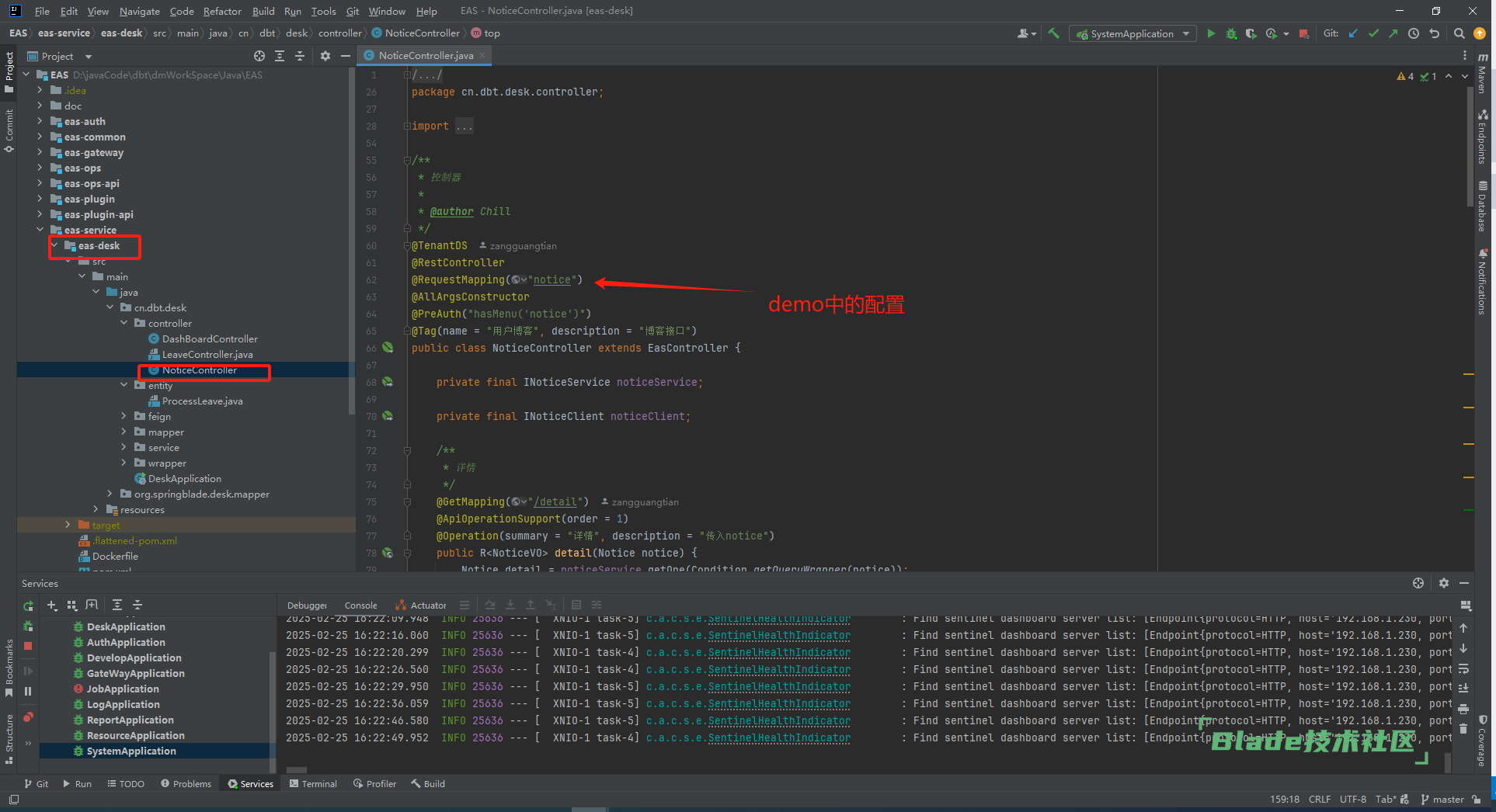1496x812 pixels.
Task: Open the Problems tool window
Action: [x=186, y=784]
